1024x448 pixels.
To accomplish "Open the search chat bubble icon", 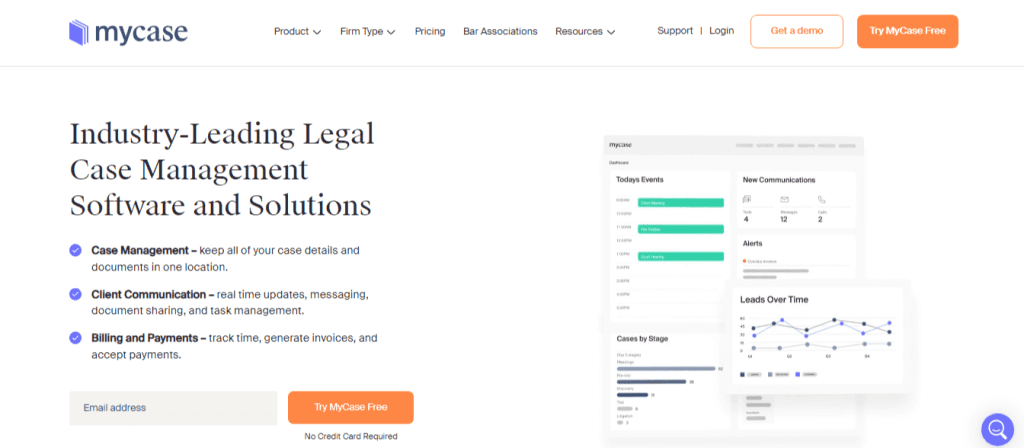I will (997, 429).
